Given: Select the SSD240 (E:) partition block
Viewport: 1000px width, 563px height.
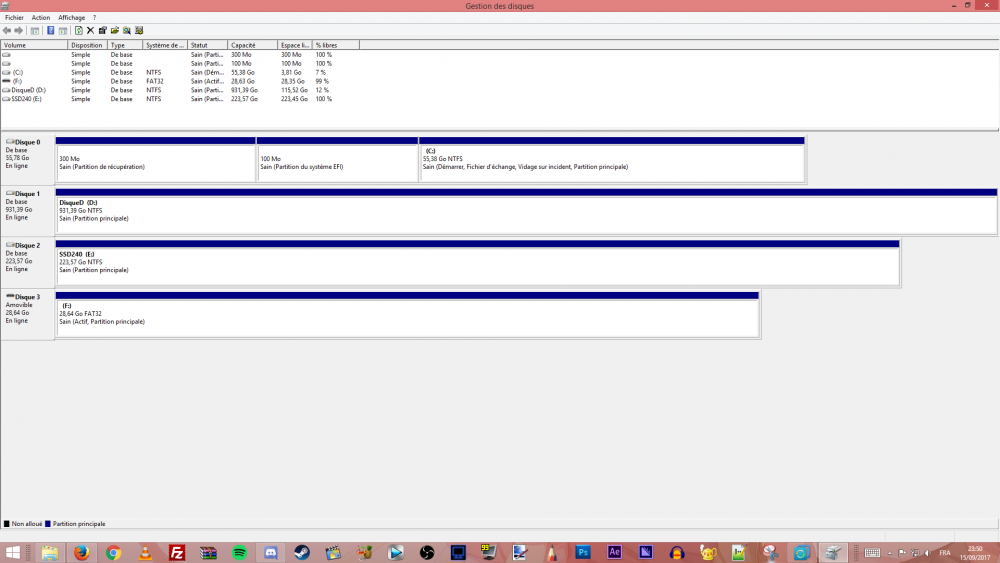Looking at the screenshot, I should tap(478, 263).
